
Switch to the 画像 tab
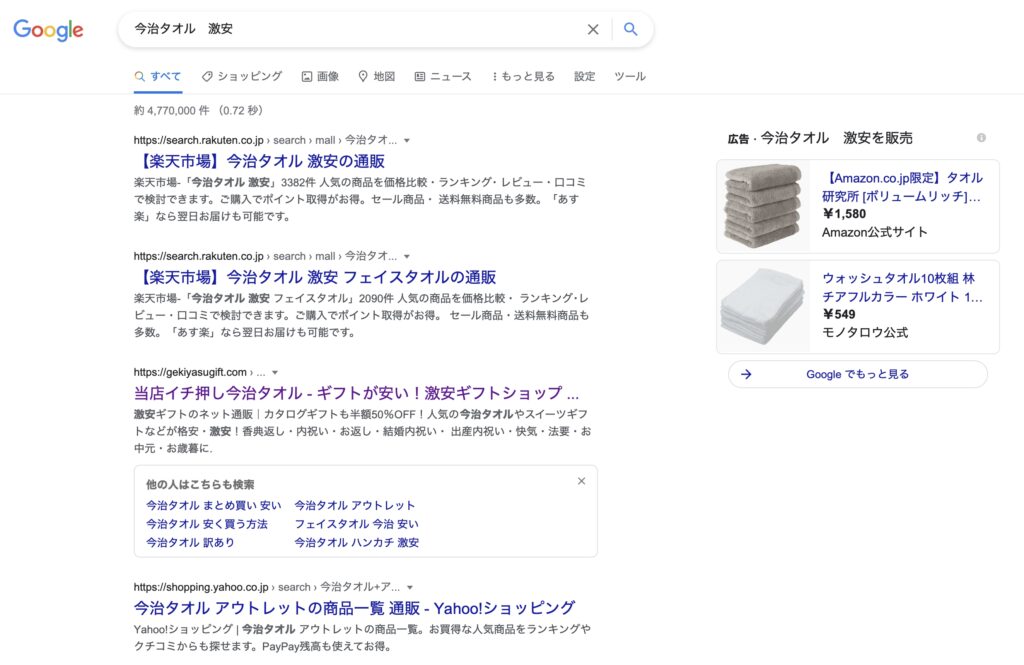tap(320, 76)
